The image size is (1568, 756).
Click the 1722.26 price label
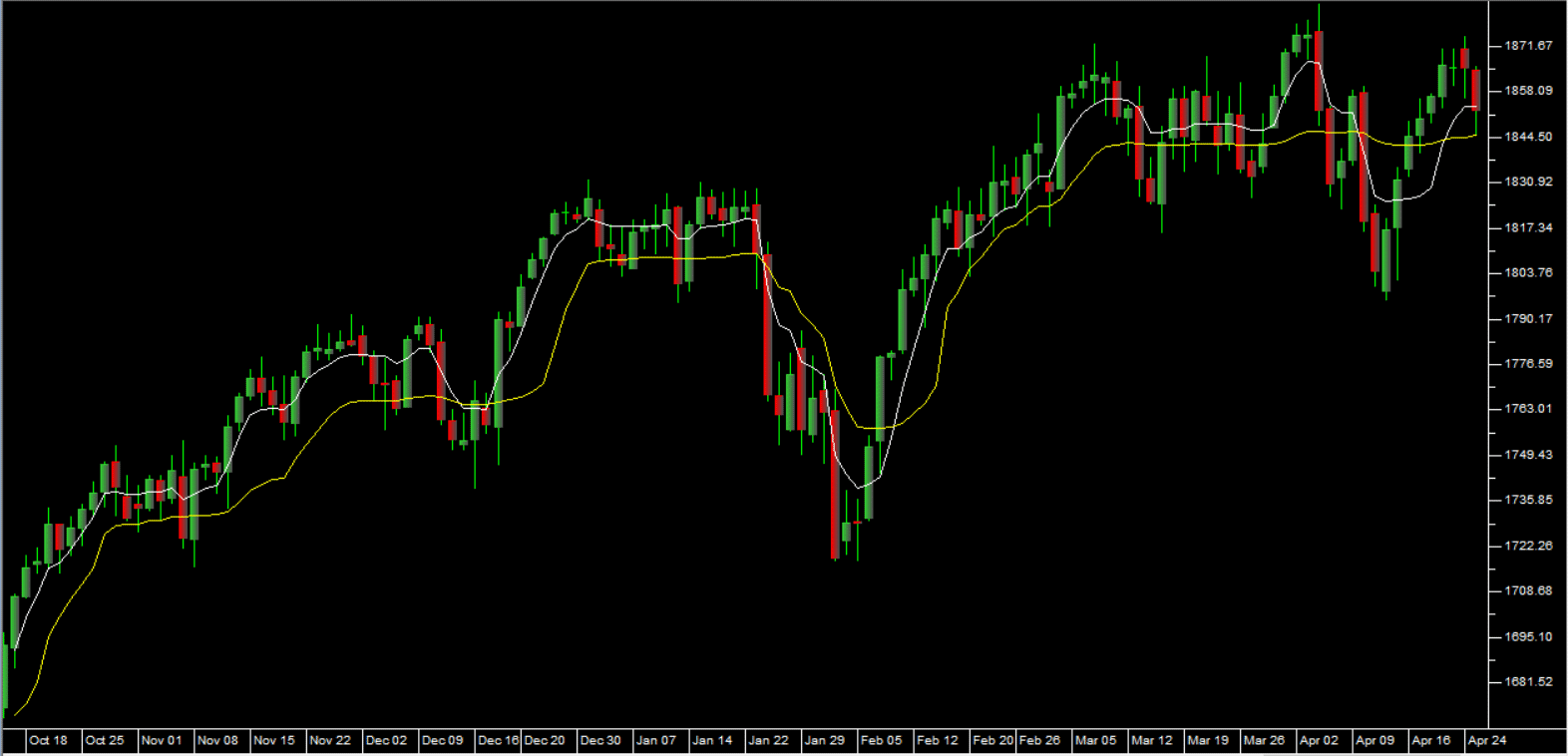pos(1528,546)
